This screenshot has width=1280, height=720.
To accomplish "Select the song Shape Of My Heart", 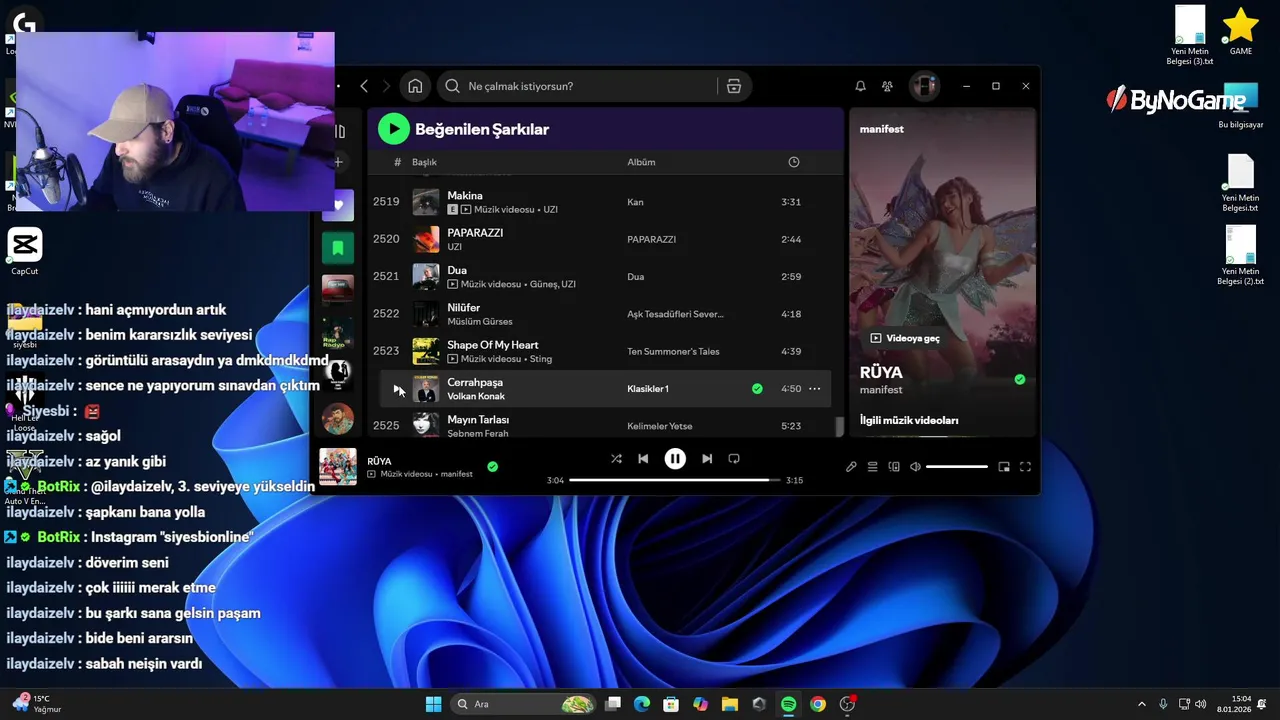I will [493, 345].
